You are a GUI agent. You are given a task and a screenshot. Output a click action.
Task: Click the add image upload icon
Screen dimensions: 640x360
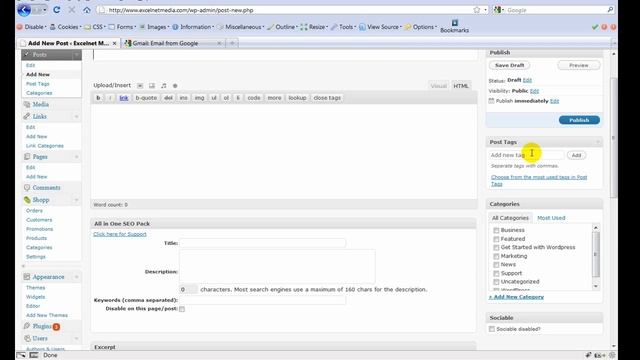coord(140,86)
